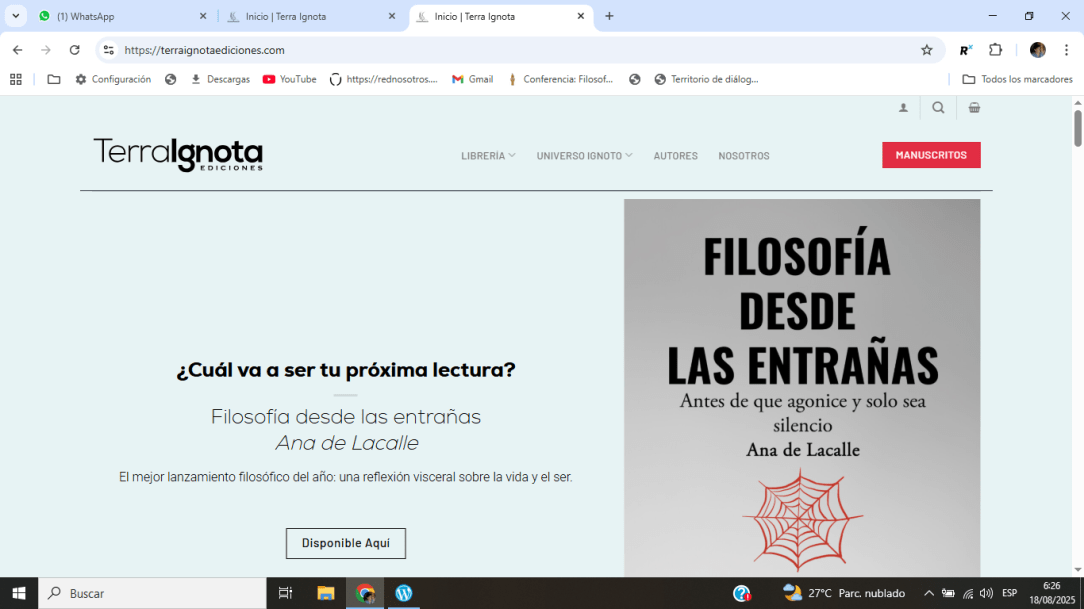Screen dimensions: 1084x609
Task: Open WordPress from the taskbar
Action: point(403,593)
